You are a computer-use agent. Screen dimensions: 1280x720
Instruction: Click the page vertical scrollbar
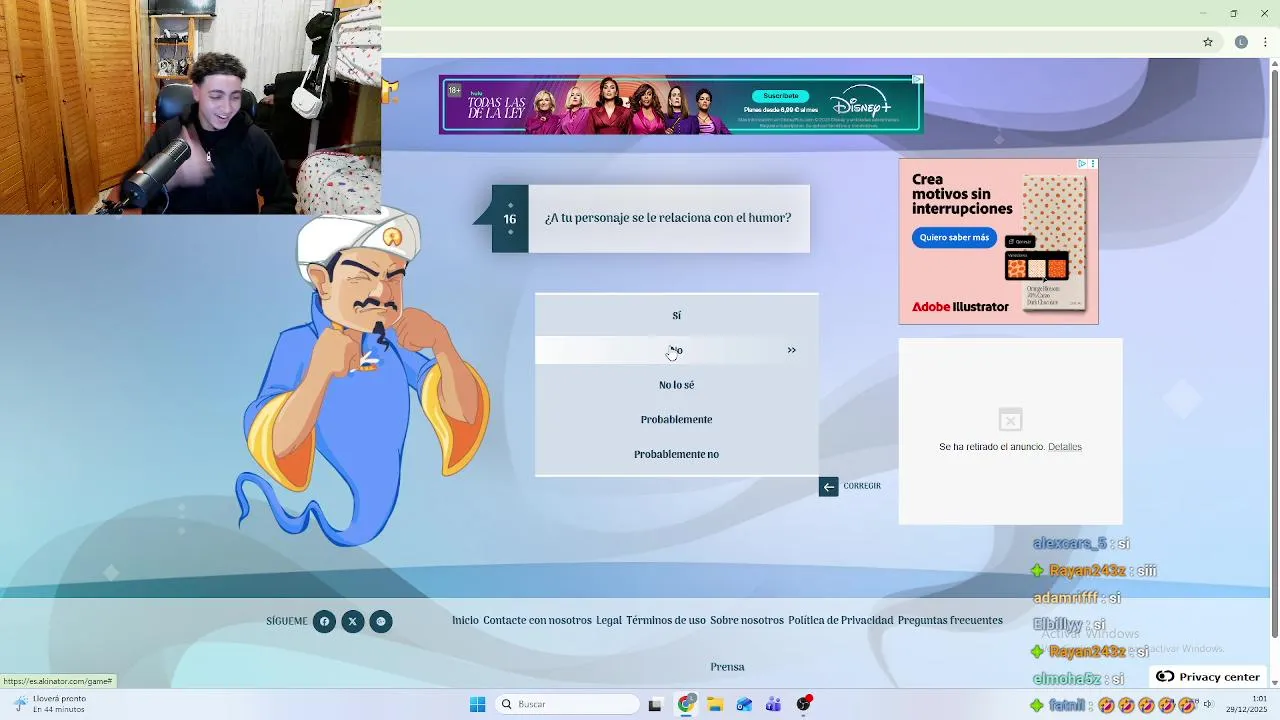pos(1274,354)
